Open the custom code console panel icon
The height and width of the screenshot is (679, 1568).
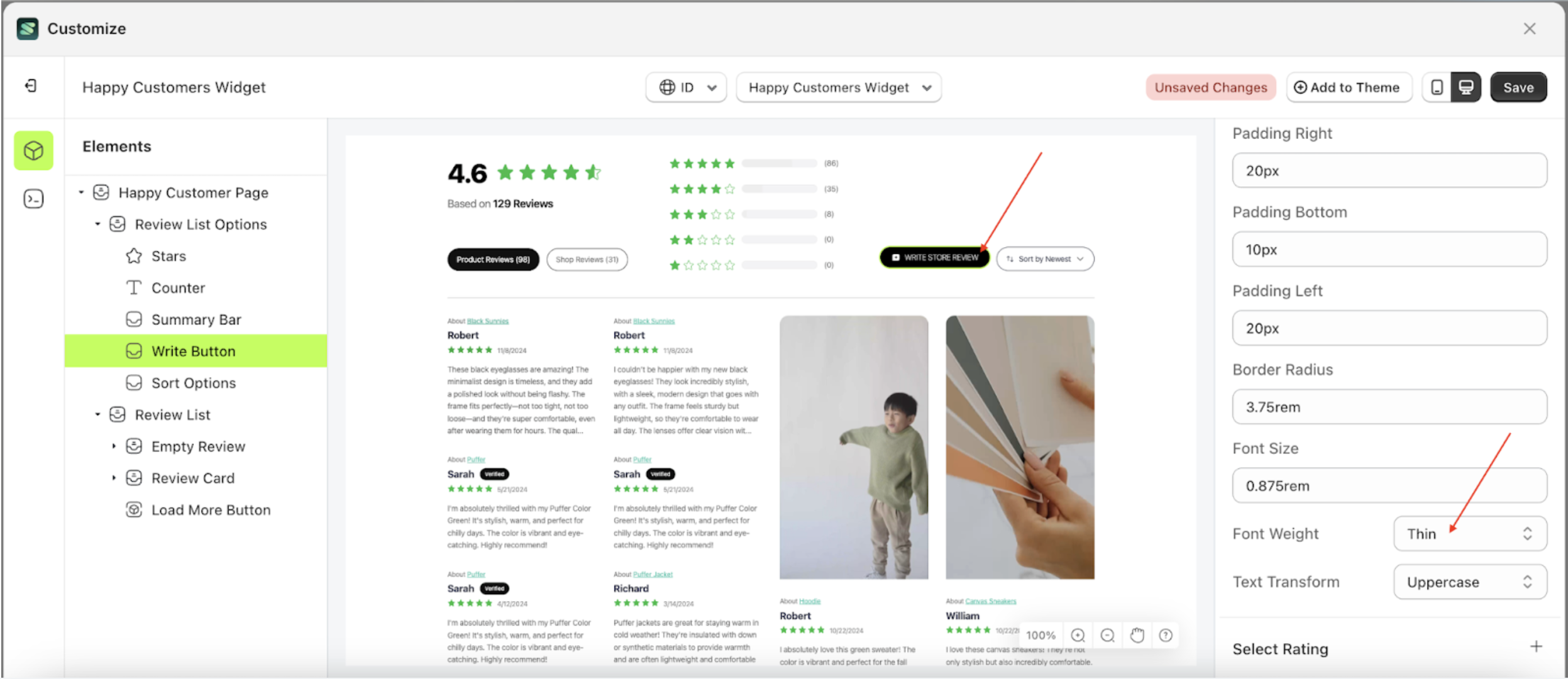click(x=33, y=199)
